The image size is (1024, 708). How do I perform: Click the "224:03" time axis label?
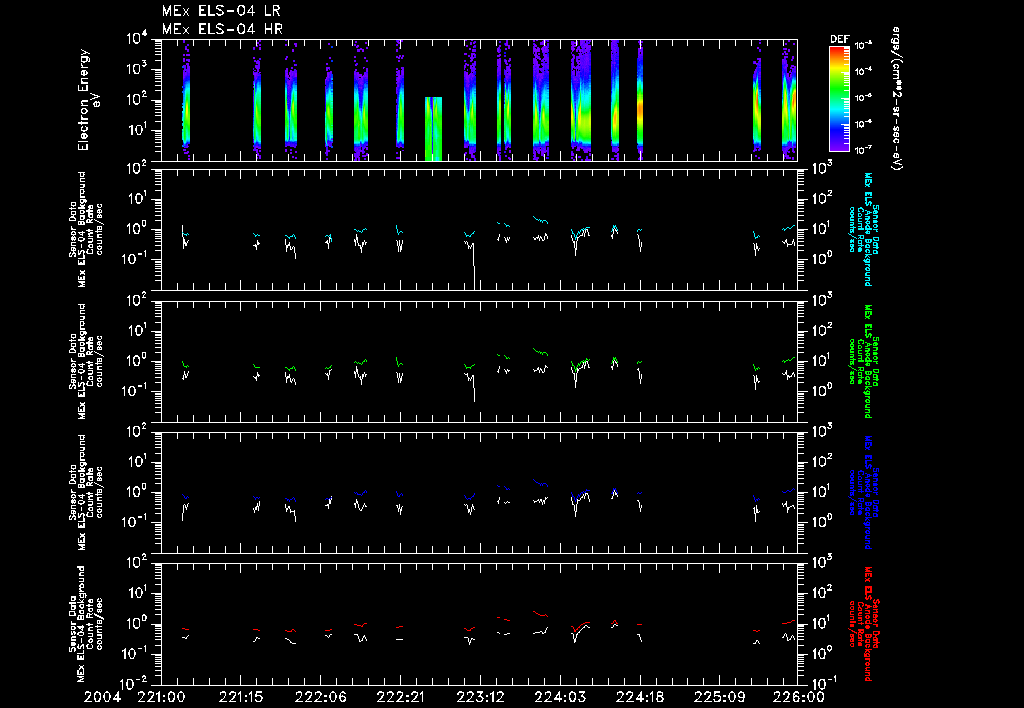[x=560, y=698]
